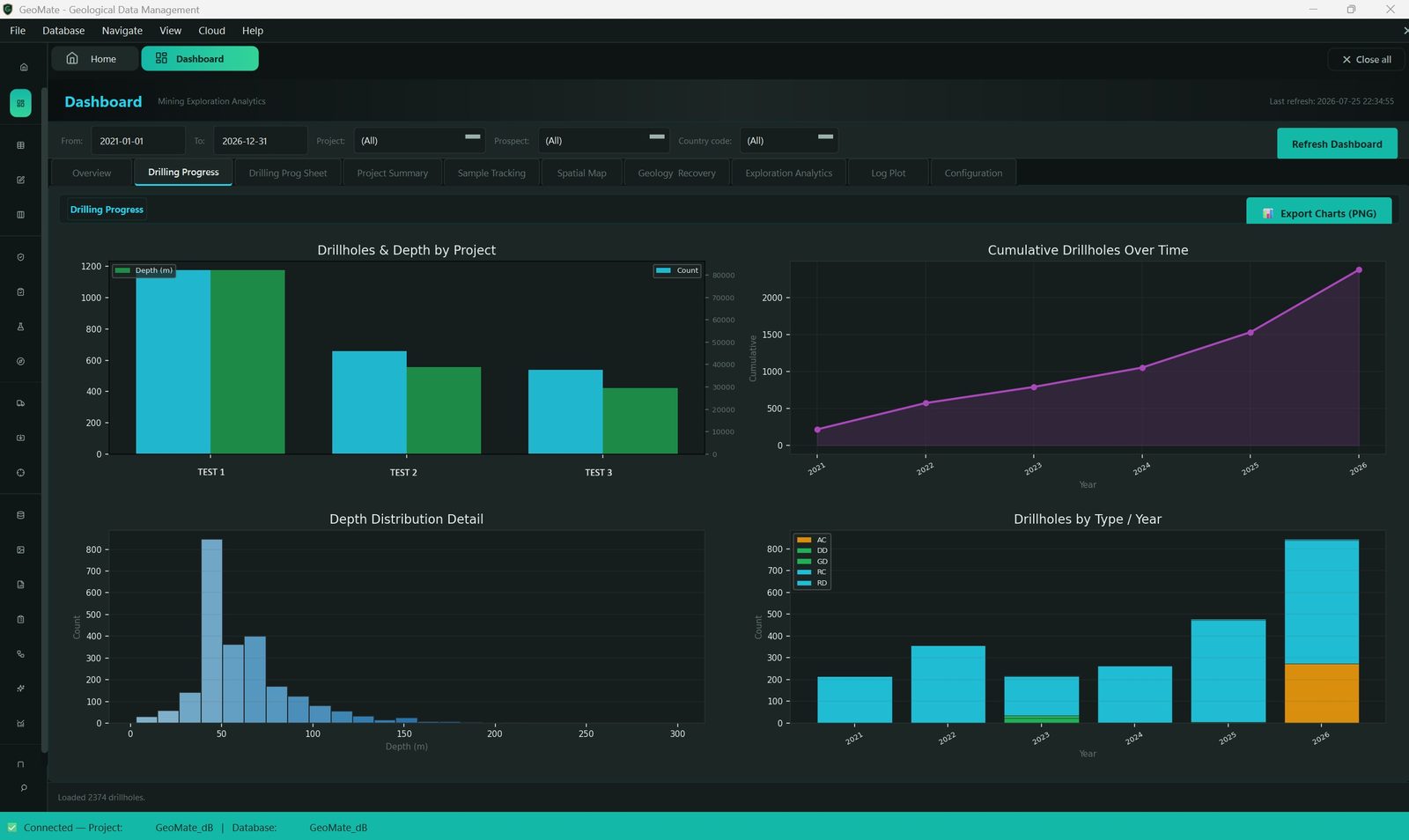Click the document file icon in sidebar
The image size is (1409, 840).
point(20,585)
